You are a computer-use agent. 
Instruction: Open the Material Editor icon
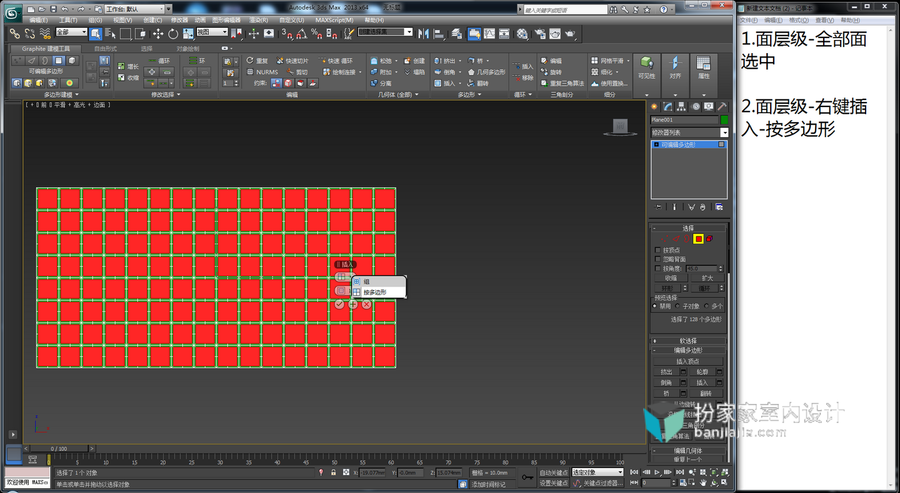pos(522,34)
